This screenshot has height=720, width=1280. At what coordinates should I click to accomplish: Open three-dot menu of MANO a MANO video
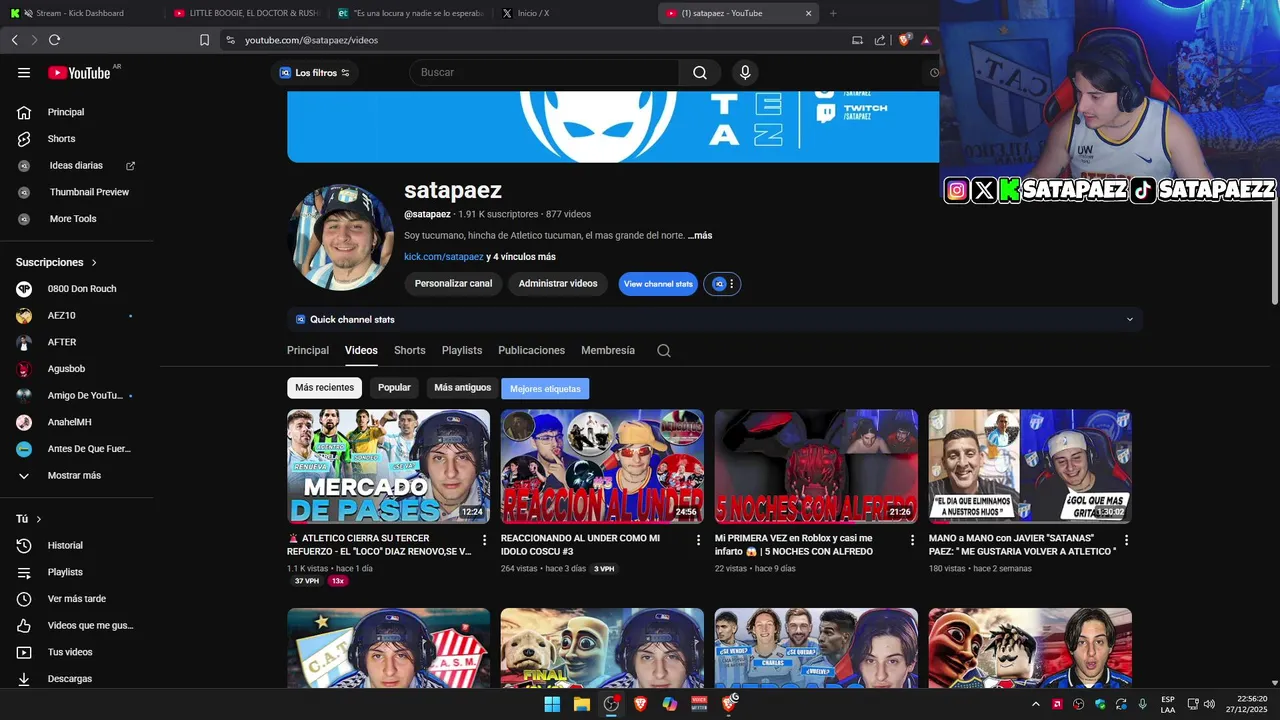pos(1126,540)
